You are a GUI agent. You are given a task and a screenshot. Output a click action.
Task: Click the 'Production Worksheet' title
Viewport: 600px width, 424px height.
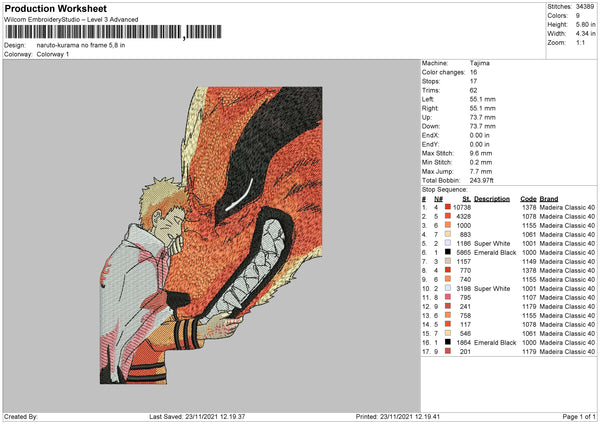55,8
